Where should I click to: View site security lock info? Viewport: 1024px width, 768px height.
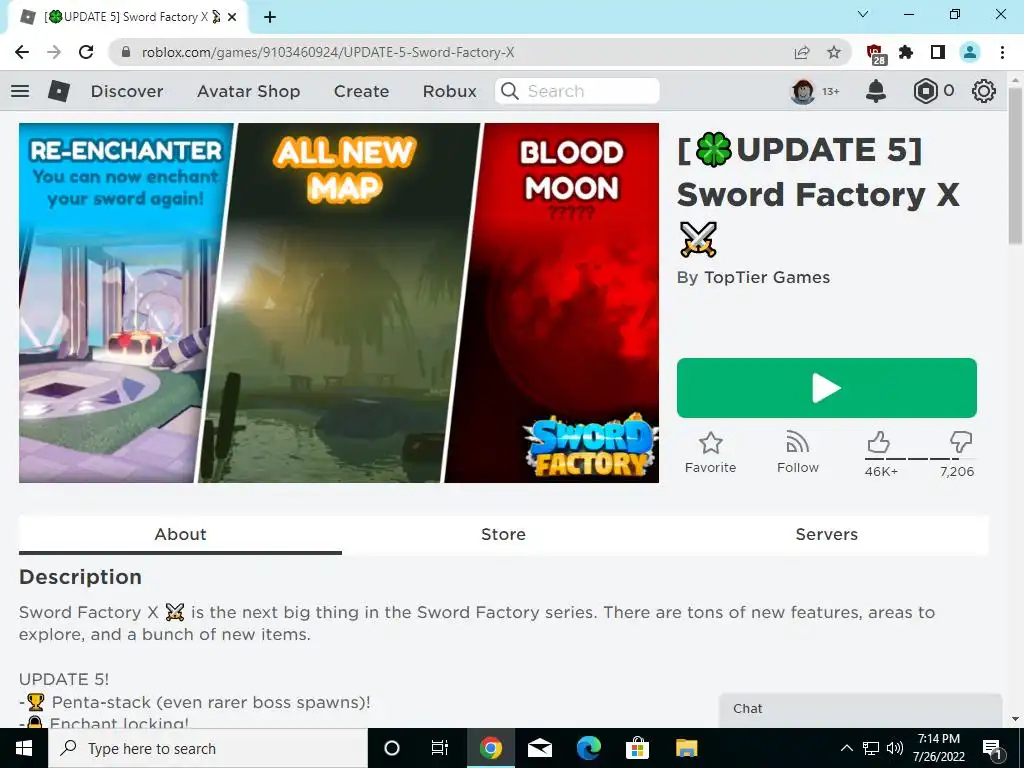126,52
